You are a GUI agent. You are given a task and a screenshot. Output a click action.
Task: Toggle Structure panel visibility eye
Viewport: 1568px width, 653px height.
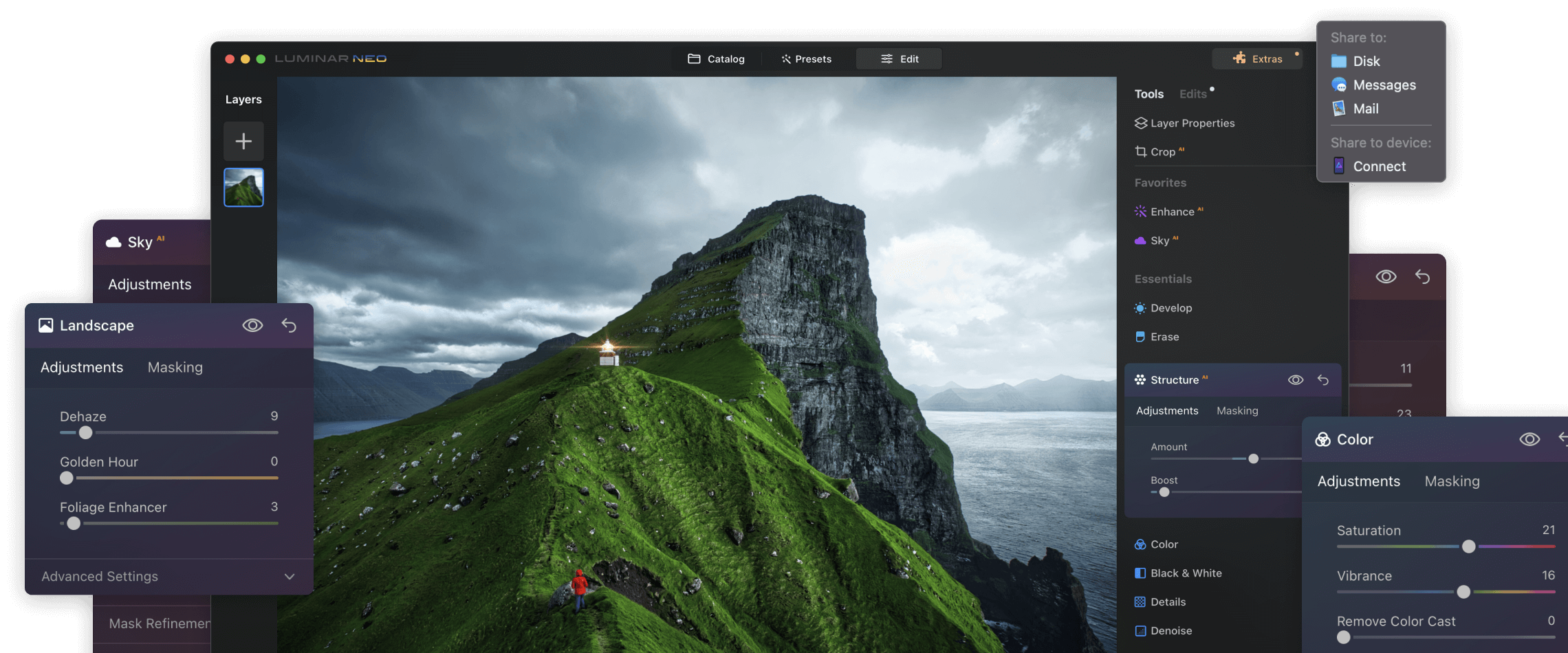tap(1296, 379)
